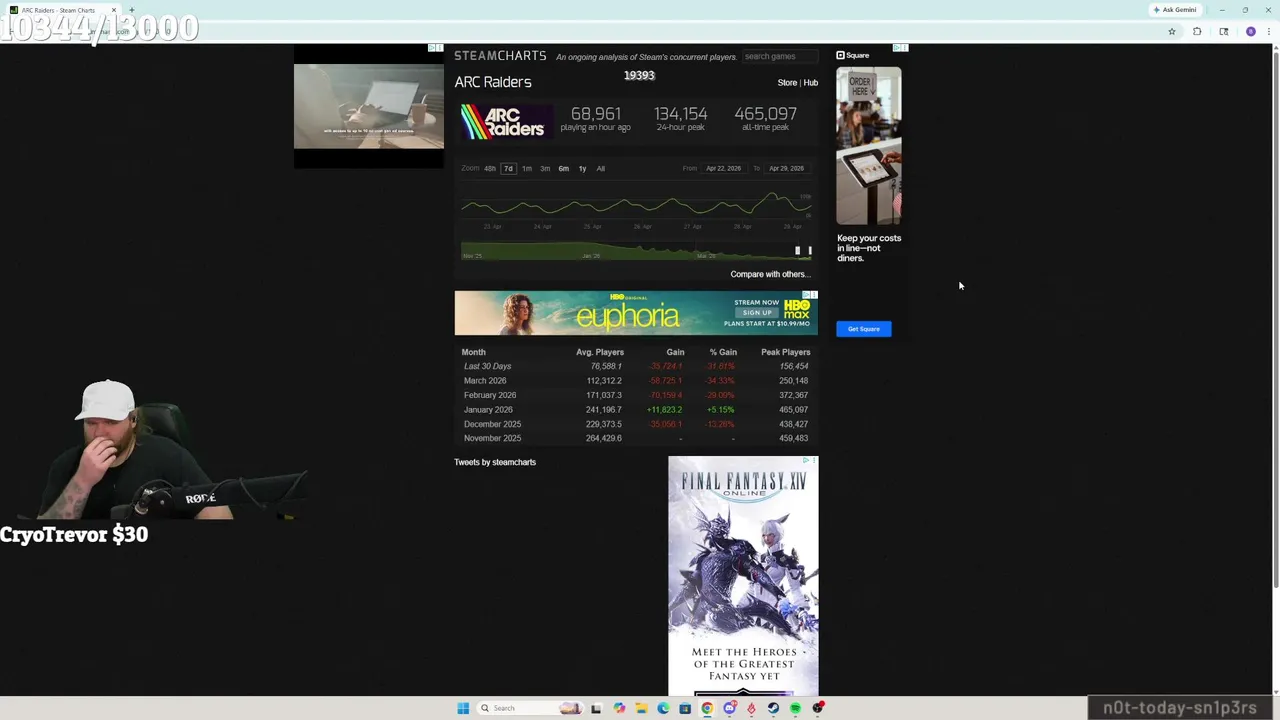Click the From date field Apr 22, 2026
This screenshot has width=1280, height=720.
(x=723, y=168)
